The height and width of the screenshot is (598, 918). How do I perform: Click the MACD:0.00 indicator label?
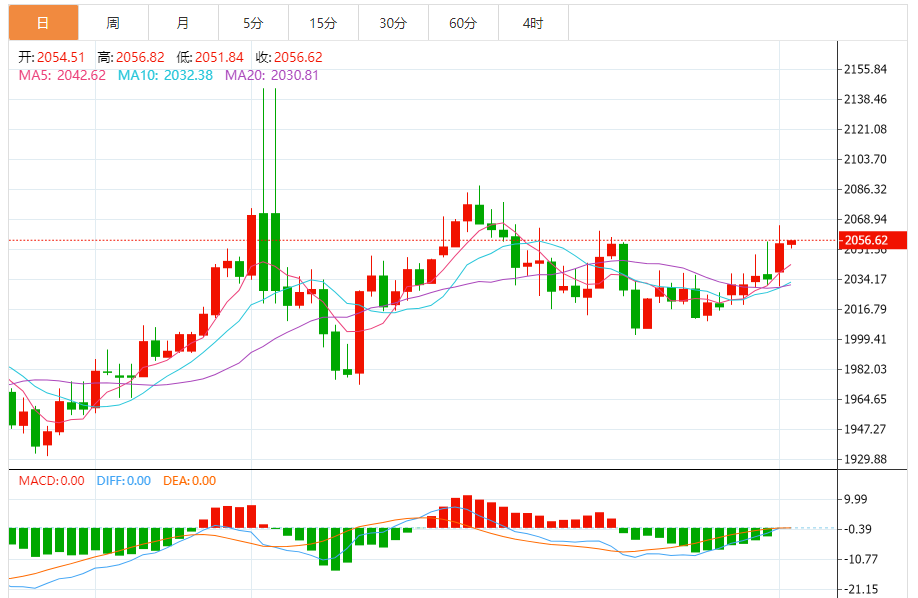(52, 481)
